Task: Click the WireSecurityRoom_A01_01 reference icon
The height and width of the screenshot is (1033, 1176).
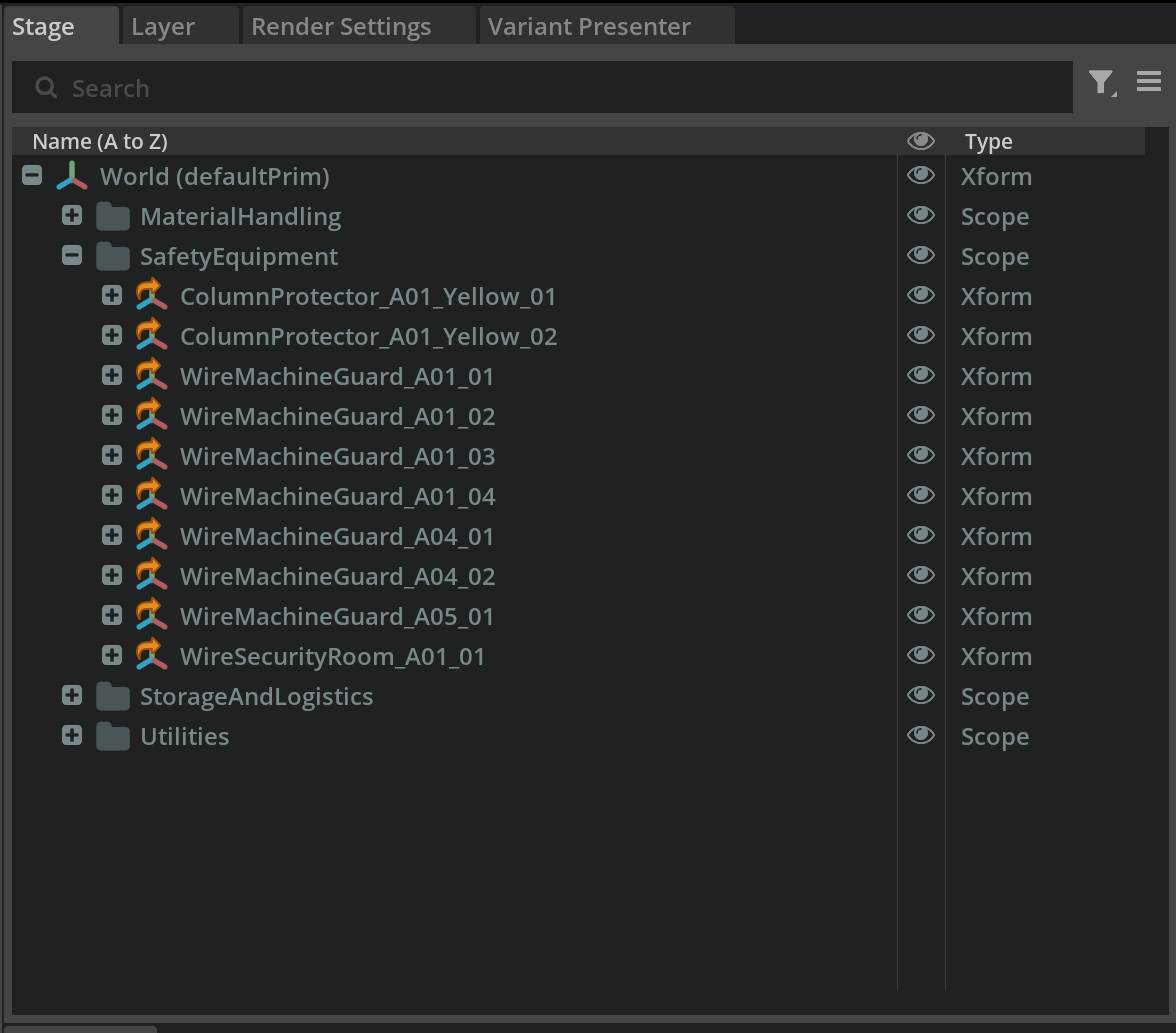Action: point(151,656)
